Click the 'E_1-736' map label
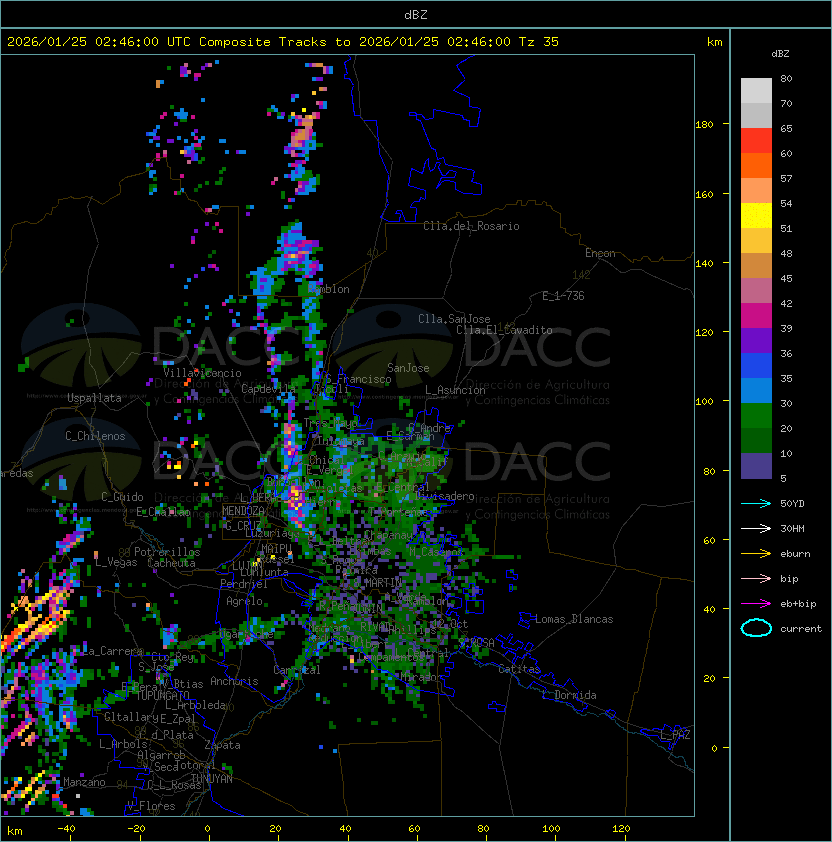This screenshot has width=832, height=842. point(563,296)
